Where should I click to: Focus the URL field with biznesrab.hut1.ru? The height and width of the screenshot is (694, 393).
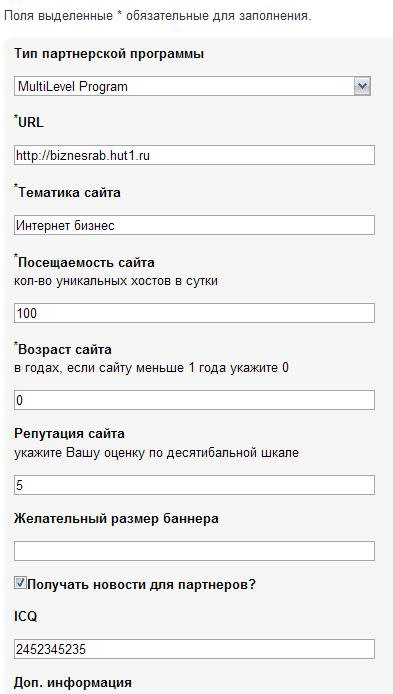(x=194, y=155)
